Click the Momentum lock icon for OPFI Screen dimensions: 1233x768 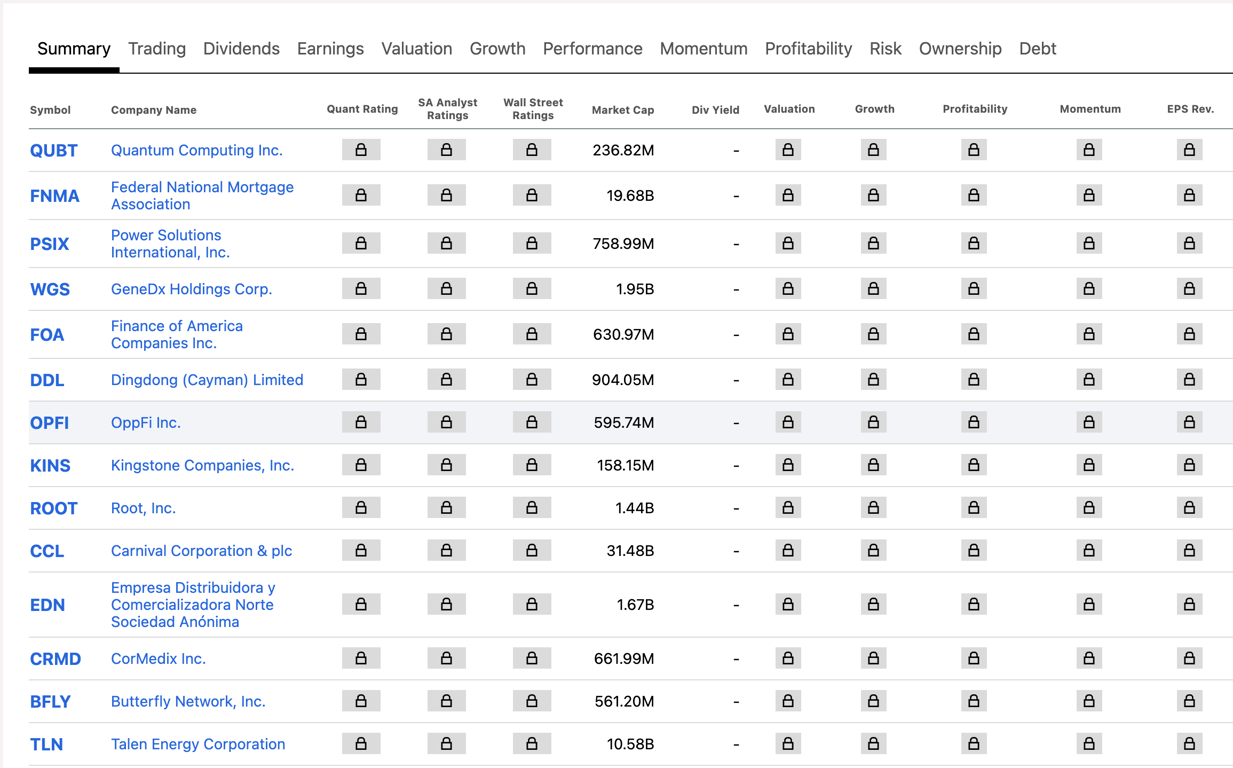click(1089, 422)
